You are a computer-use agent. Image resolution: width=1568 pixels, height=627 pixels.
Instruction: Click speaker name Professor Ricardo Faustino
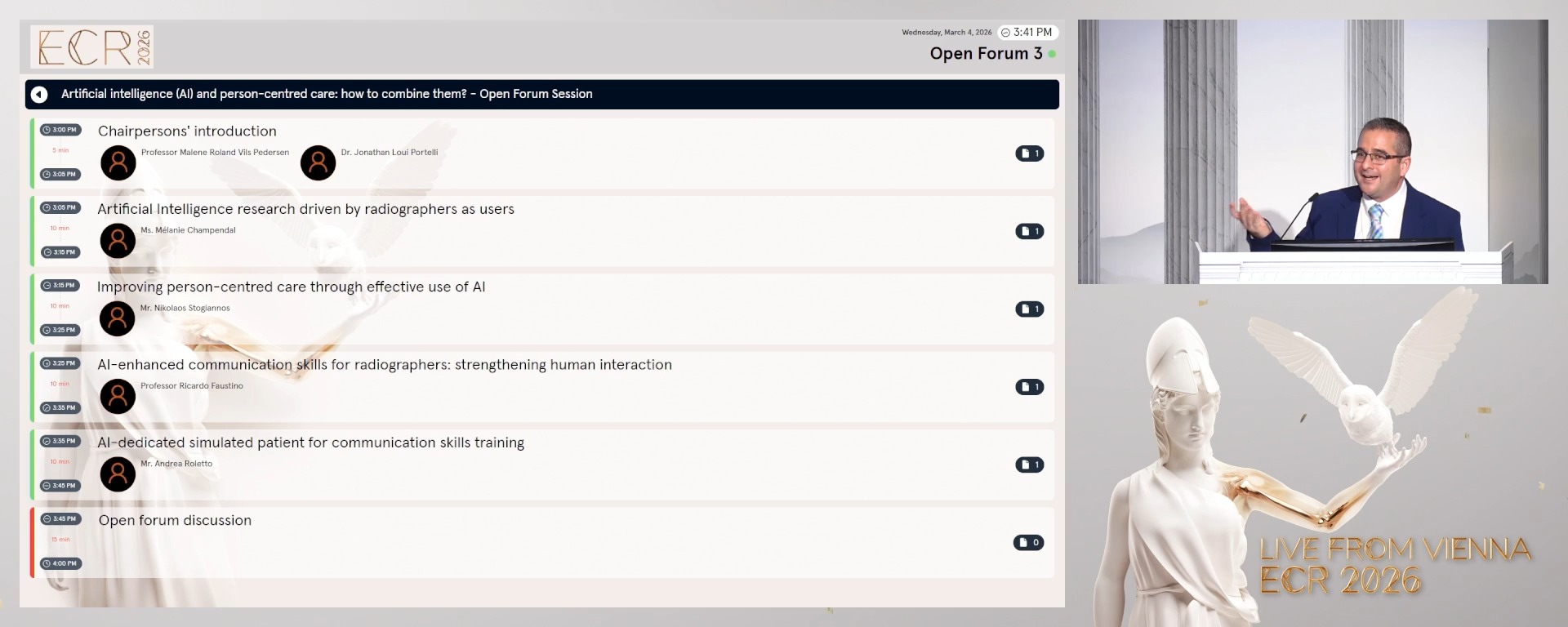[192, 386]
